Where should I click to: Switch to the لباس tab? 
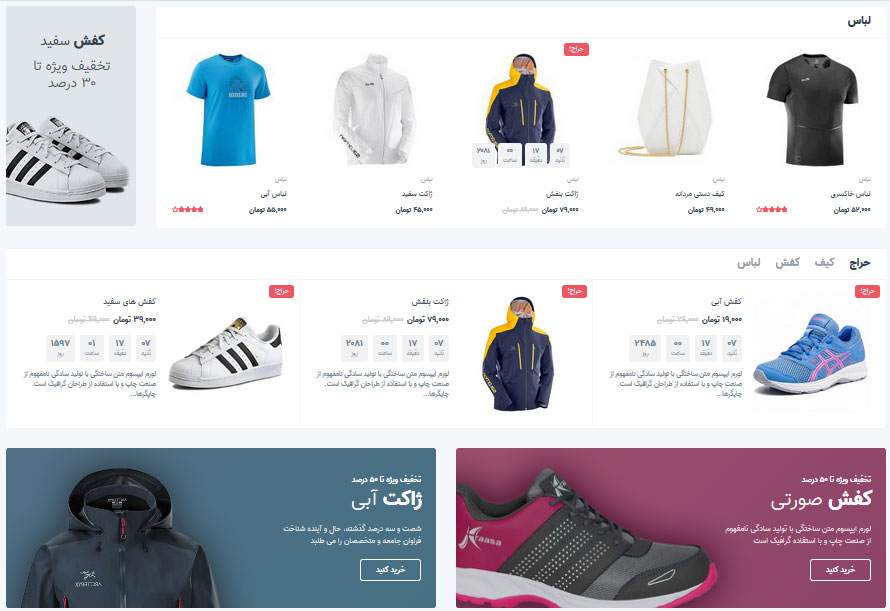click(749, 262)
